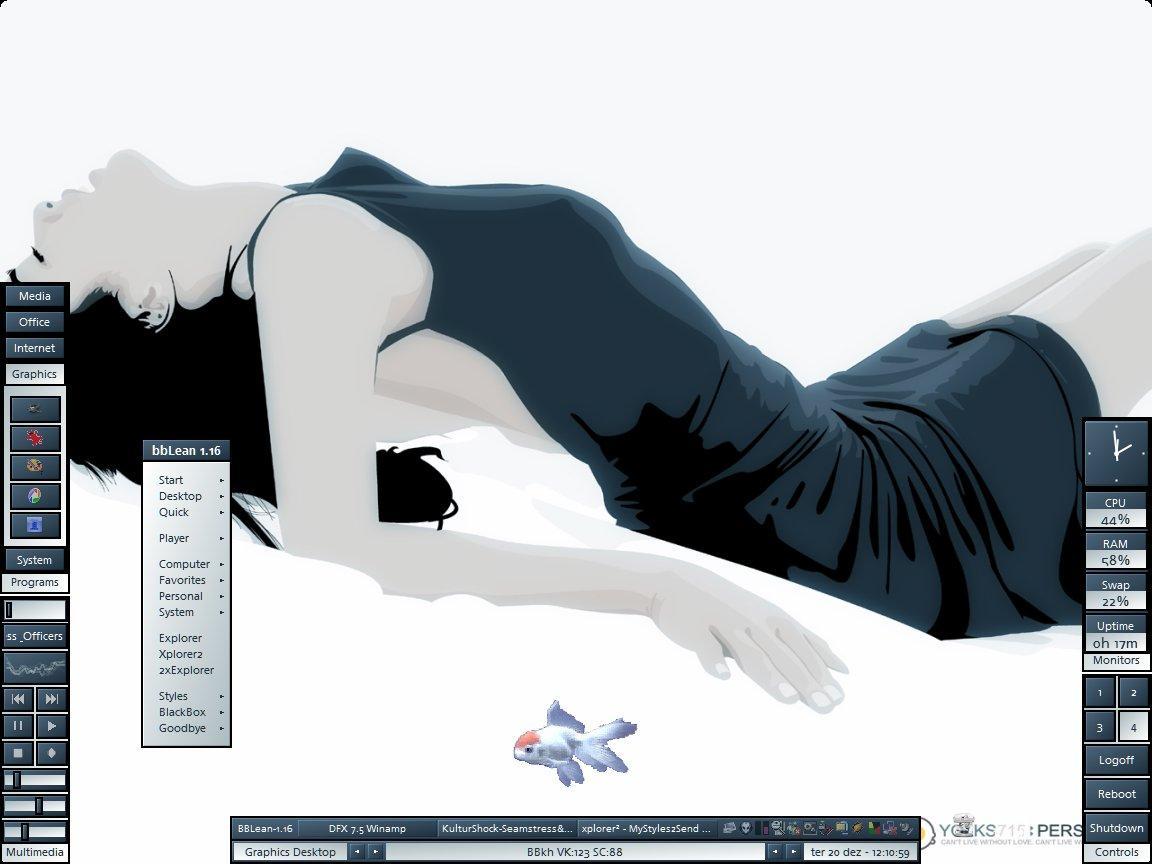Select the active workspace 4 in pager
1152x864 pixels.
coord(1134,727)
